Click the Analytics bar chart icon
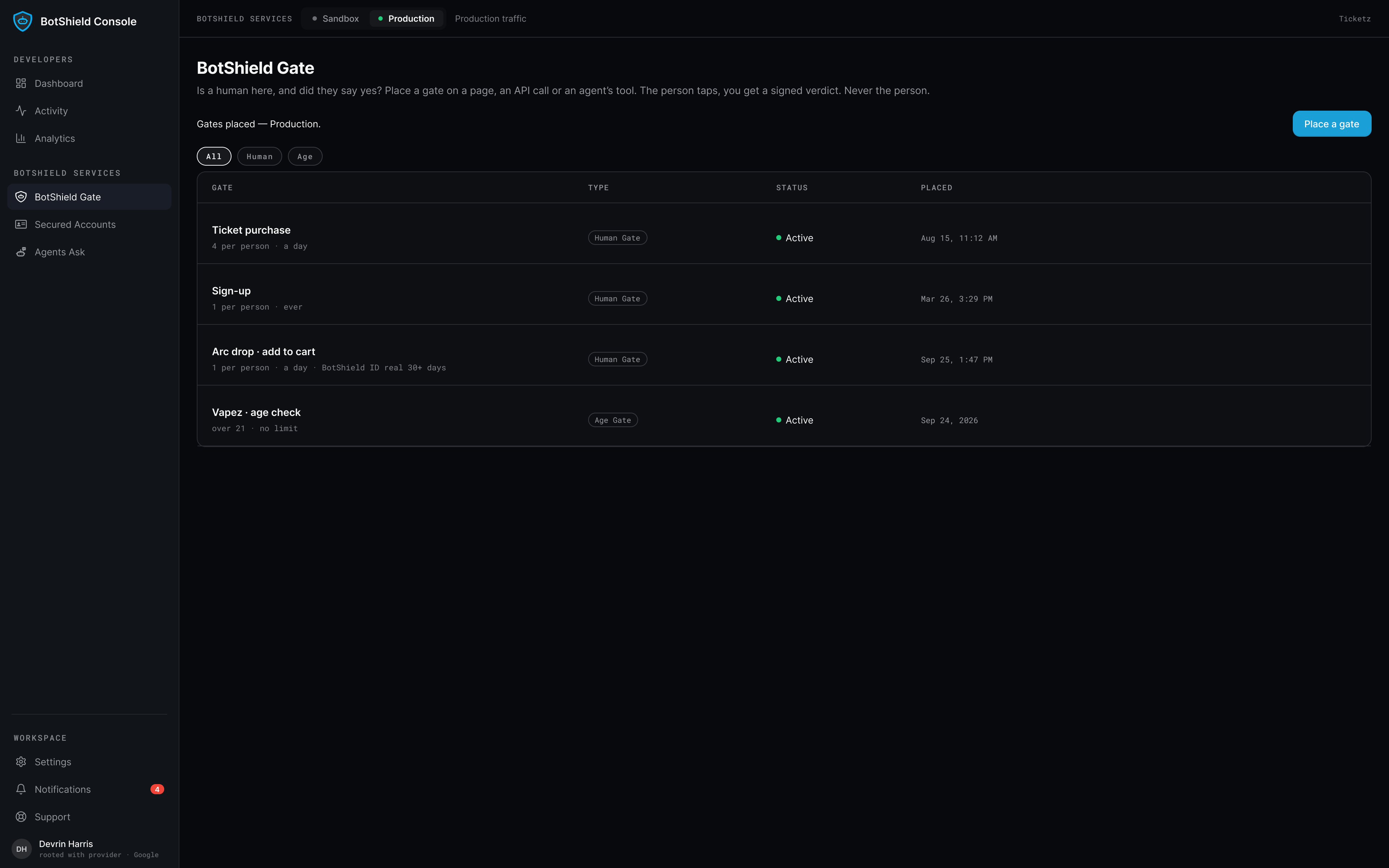Image resolution: width=1389 pixels, height=868 pixels. pyautogui.click(x=21, y=139)
